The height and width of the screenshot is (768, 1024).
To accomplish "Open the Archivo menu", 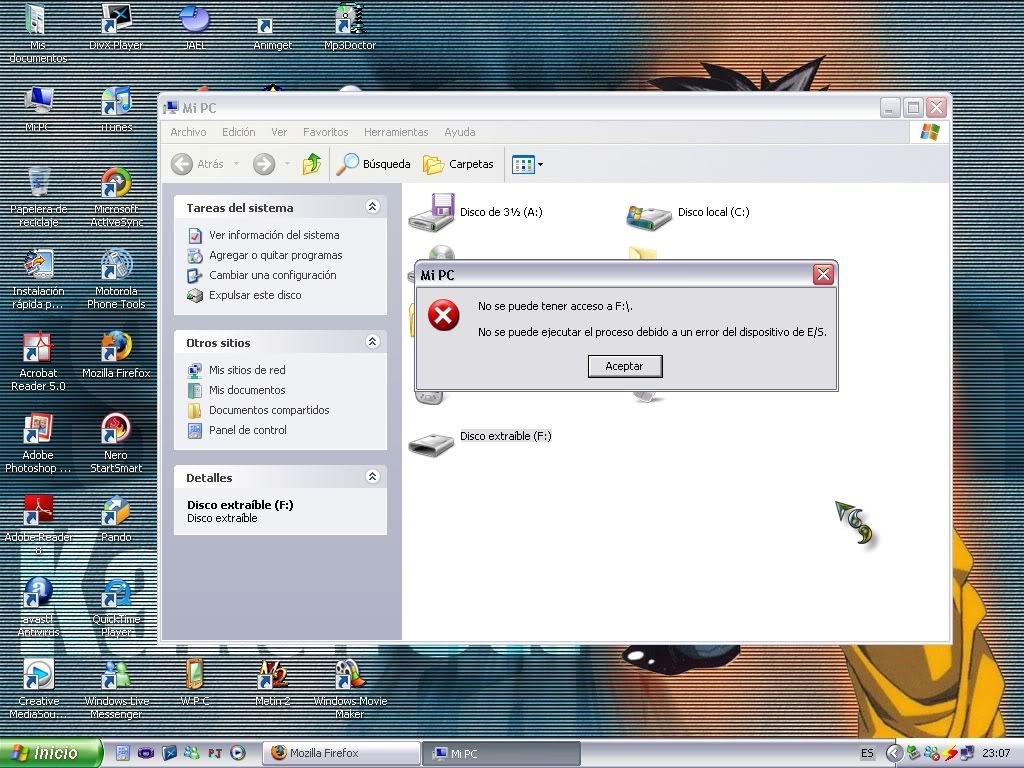I will click(188, 132).
